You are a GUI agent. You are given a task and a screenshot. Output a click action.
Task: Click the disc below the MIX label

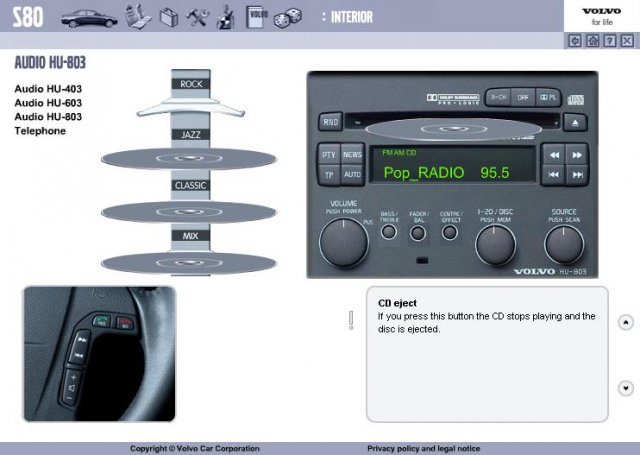click(189, 263)
